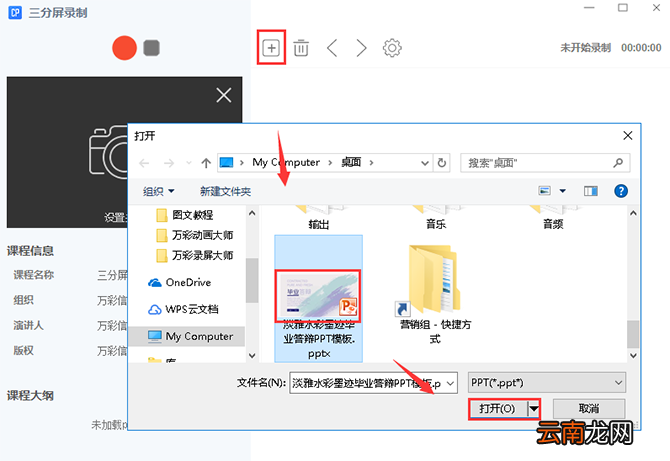Open the PPT(*.ppt*) file type dropdown
The width and height of the screenshot is (670, 461).
547,382
